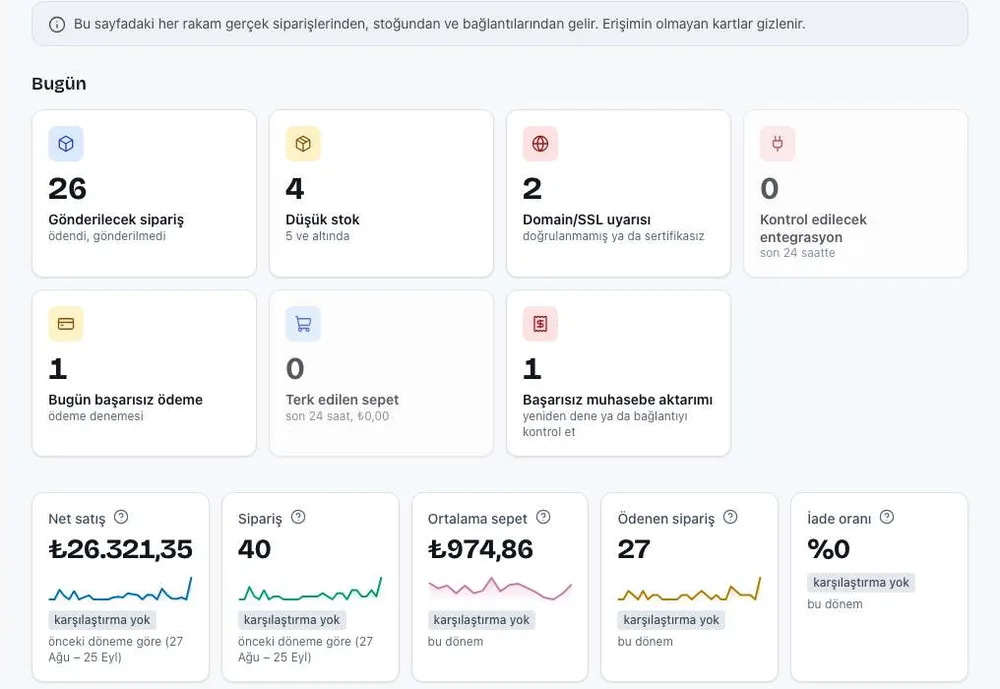Click the value %0 under İade oranı
1000x689 pixels.
[x=828, y=549]
